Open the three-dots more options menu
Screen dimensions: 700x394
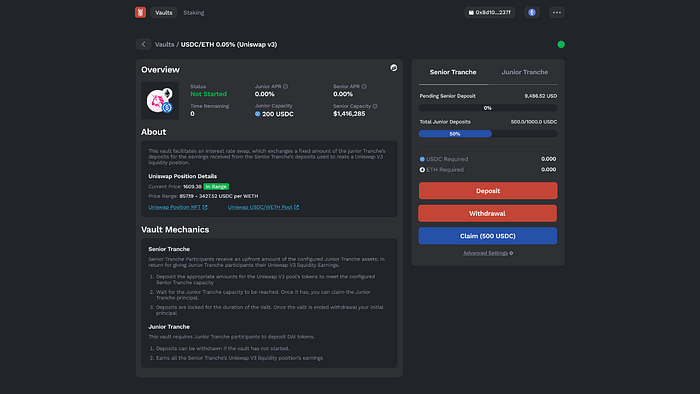tap(557, 12)
